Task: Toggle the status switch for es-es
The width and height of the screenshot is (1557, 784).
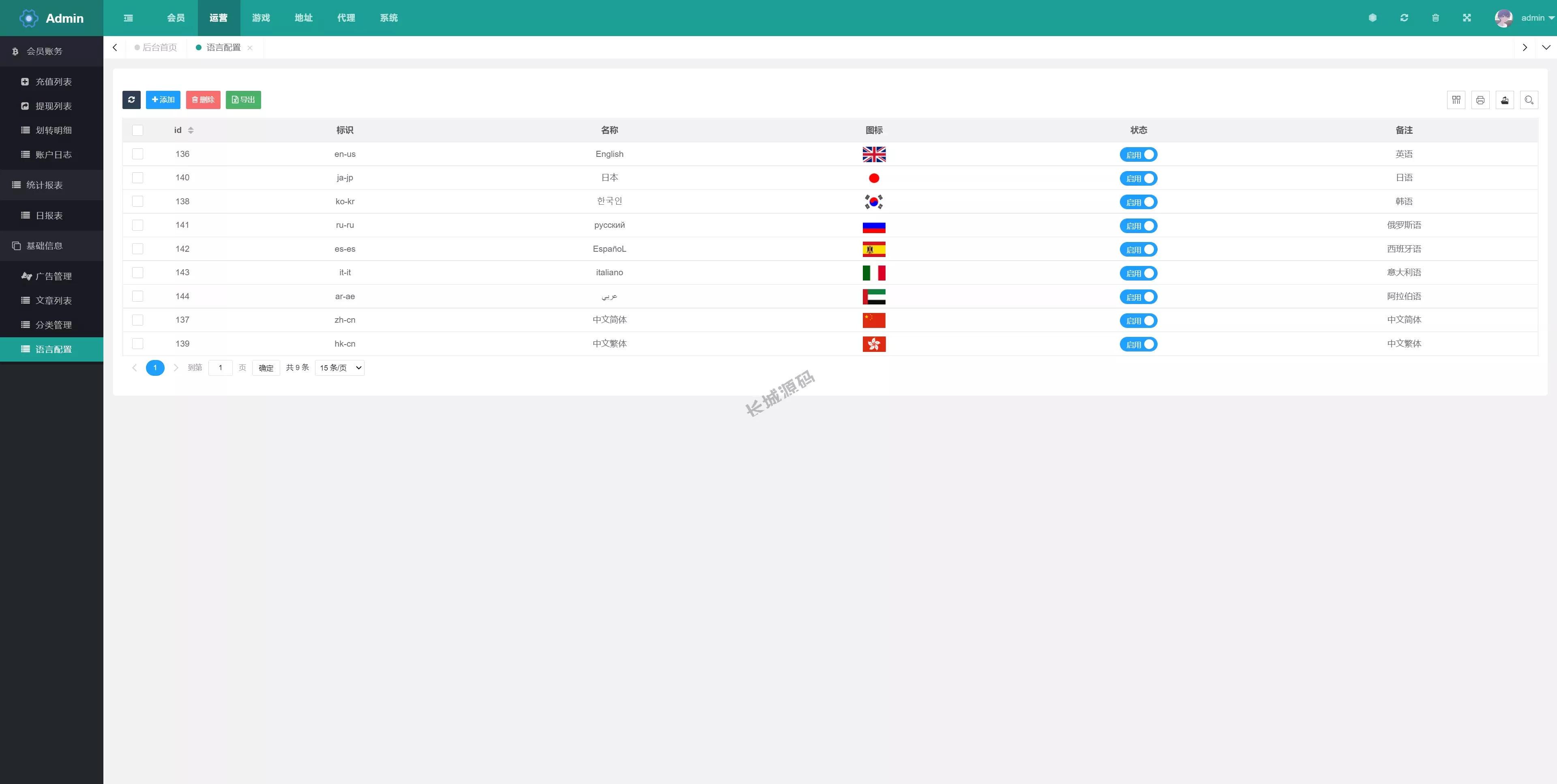Action: [1138, 250]
